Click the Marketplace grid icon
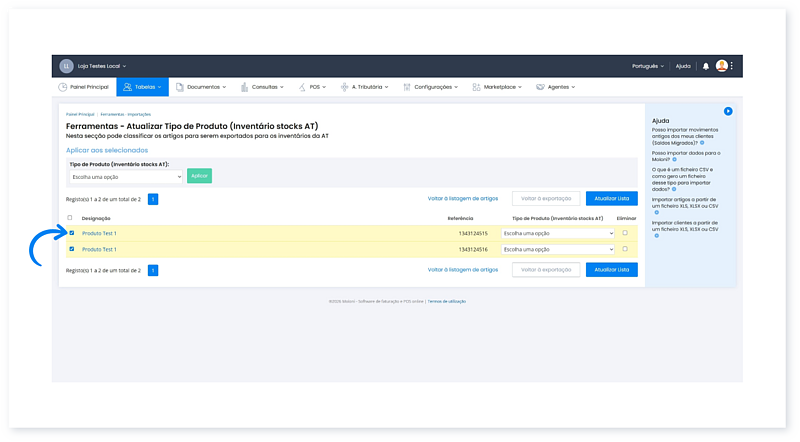 point(476,87)
